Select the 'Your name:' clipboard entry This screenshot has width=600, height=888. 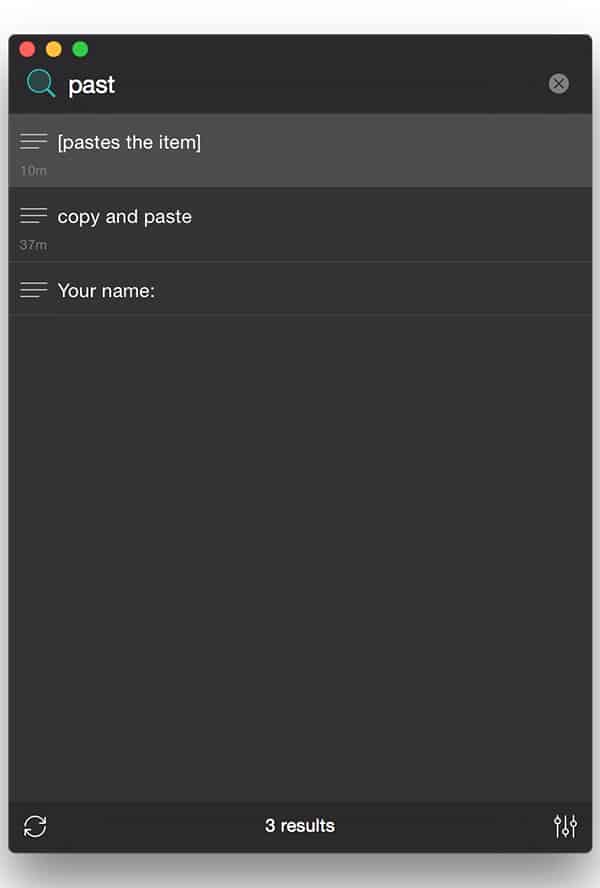coord(300,289)
